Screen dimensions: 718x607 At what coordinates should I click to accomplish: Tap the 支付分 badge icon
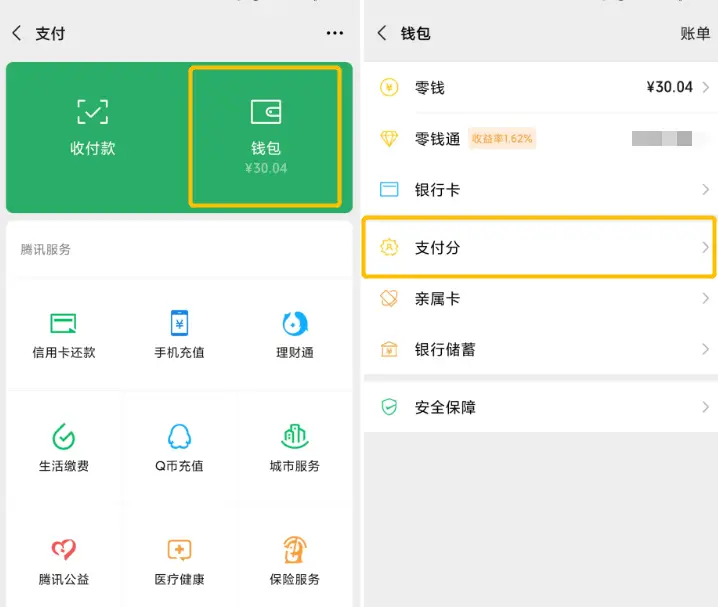coord(389,247)
